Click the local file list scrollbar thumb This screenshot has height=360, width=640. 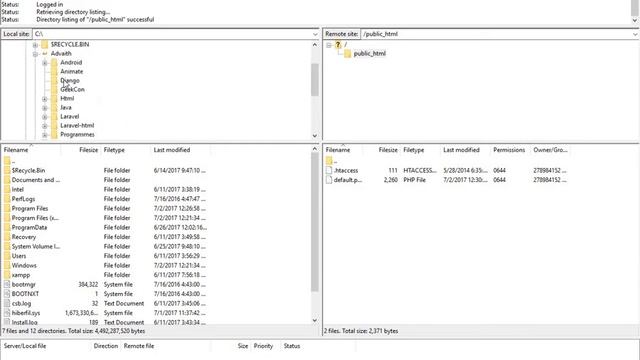[x=315, y=222]
